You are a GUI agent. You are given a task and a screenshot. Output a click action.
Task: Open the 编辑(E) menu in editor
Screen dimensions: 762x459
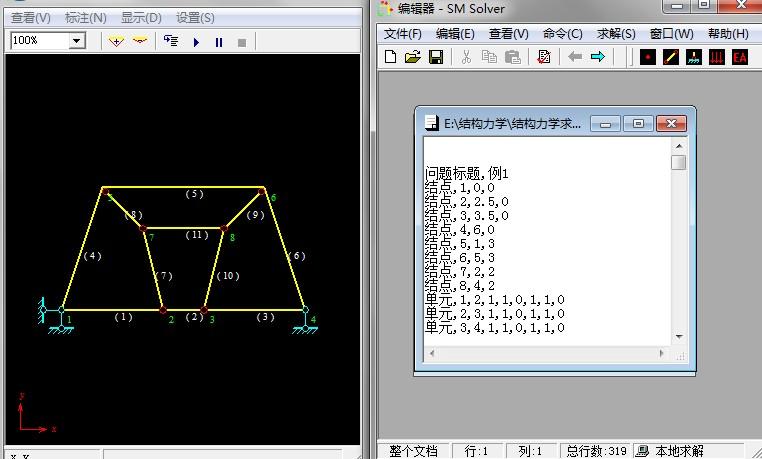(x=455, y=34)
